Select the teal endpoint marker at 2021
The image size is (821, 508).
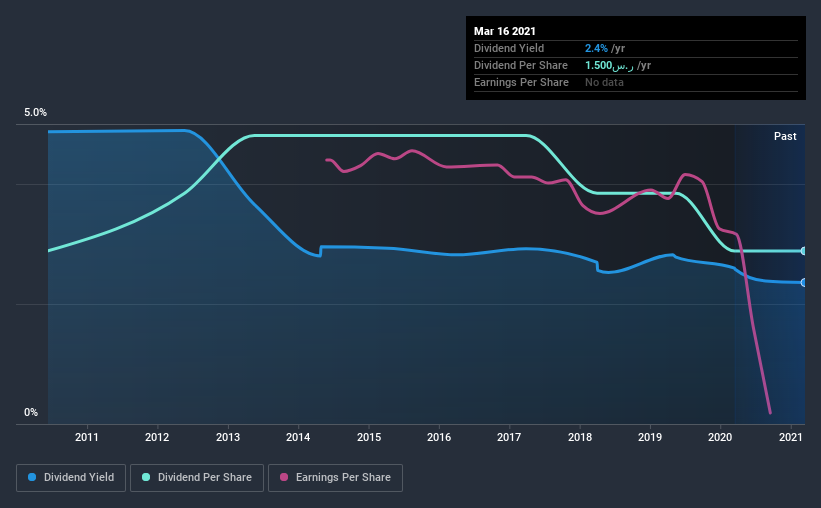point(803,251)
